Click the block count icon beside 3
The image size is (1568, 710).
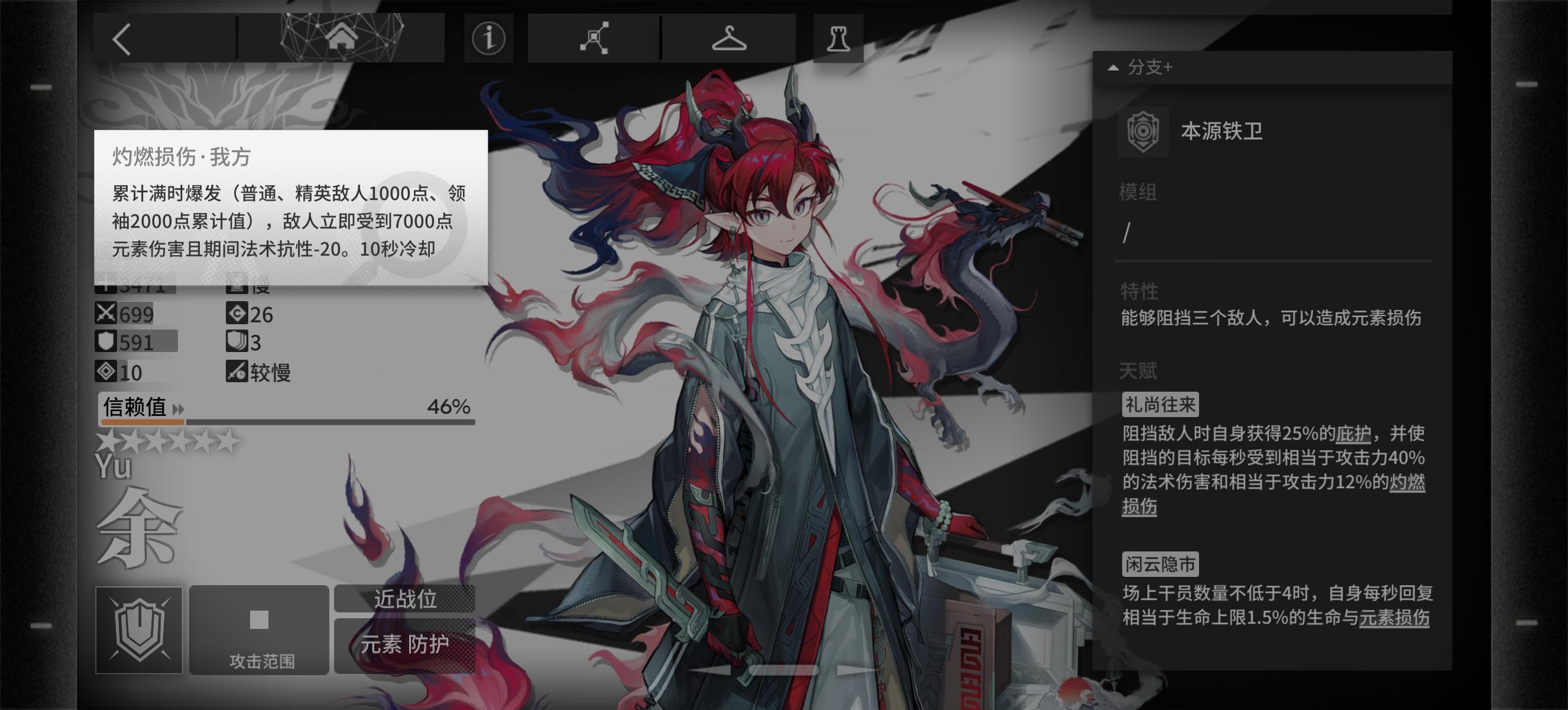point(237,341)
